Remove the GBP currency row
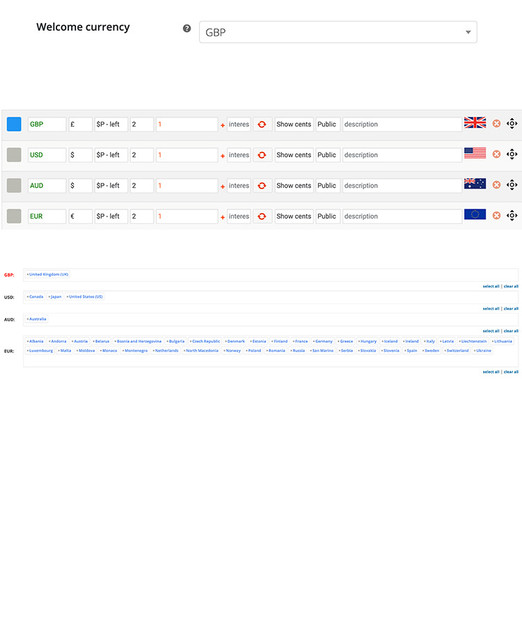This screenshot has width=522, height=640. (496, 123)
